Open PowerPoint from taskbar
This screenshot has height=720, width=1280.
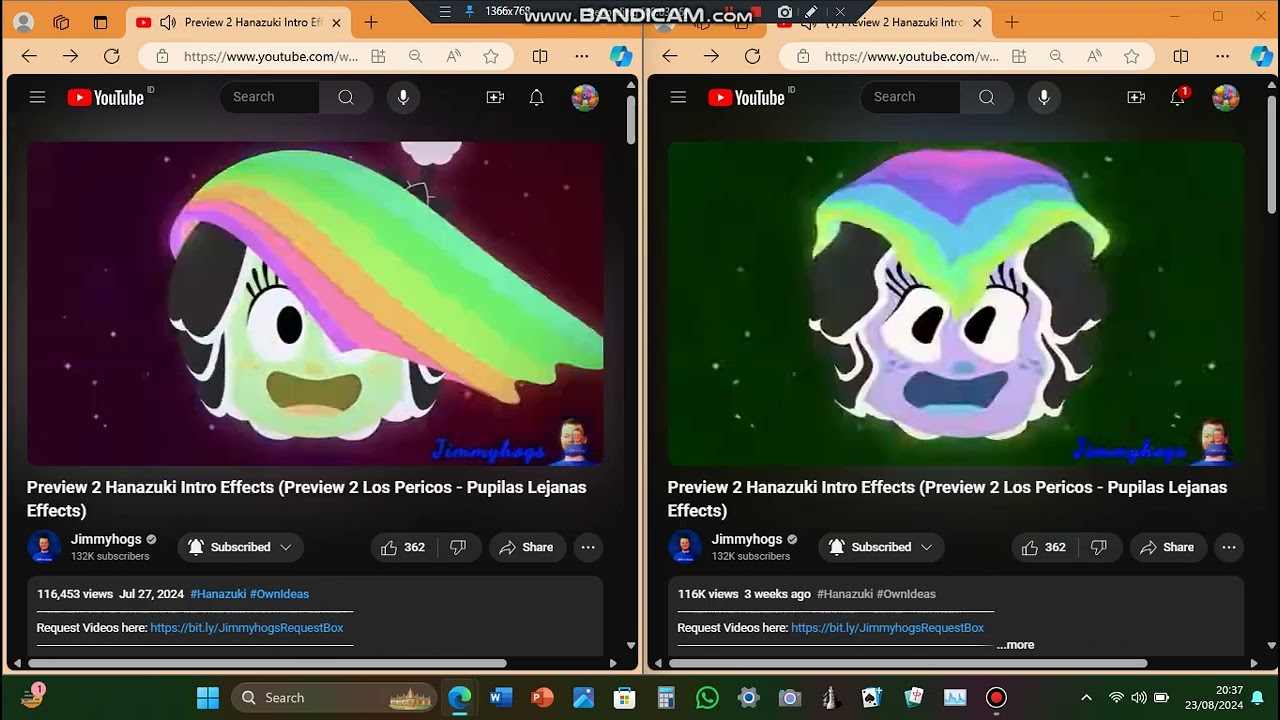tap(542, 698)
